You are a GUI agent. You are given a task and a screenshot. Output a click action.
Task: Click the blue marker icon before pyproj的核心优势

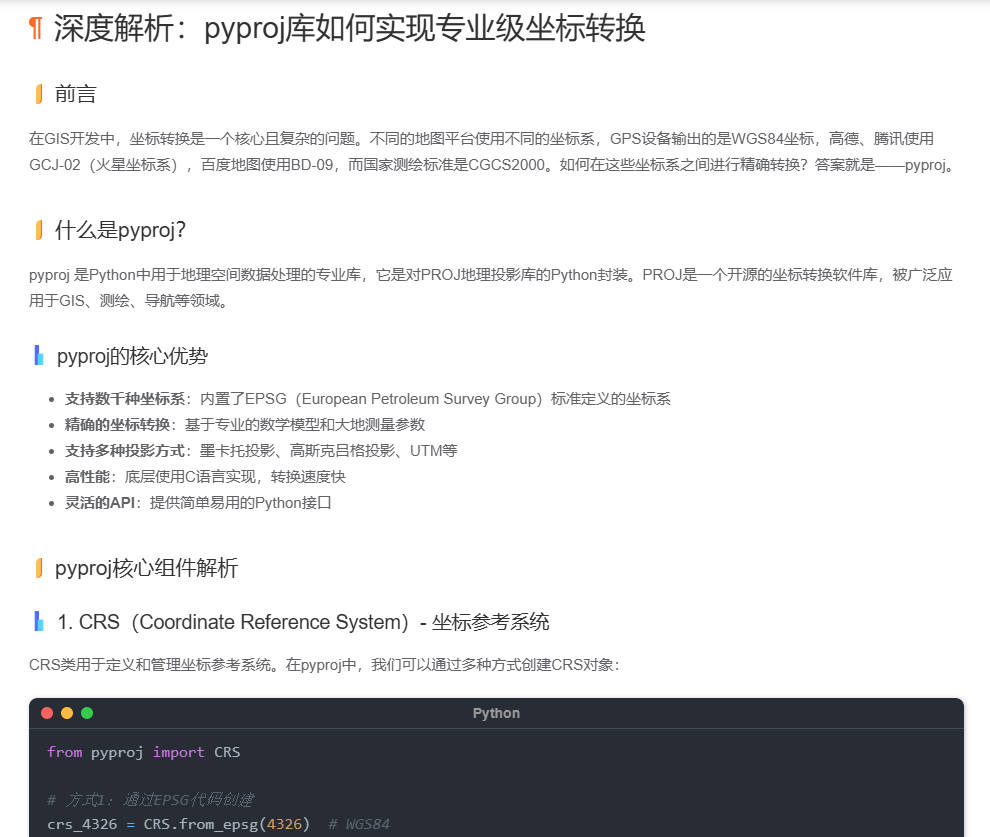[38, 355]
